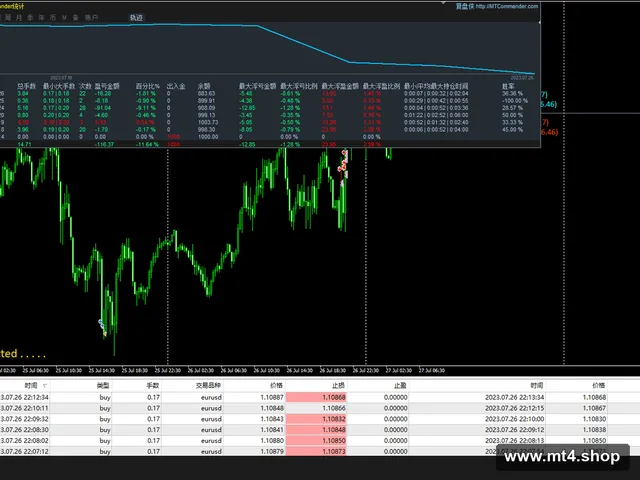The height and width of the screenshot is (480, 640).
Task: Sort stats by 百分比% column
Action: (147, 86)
